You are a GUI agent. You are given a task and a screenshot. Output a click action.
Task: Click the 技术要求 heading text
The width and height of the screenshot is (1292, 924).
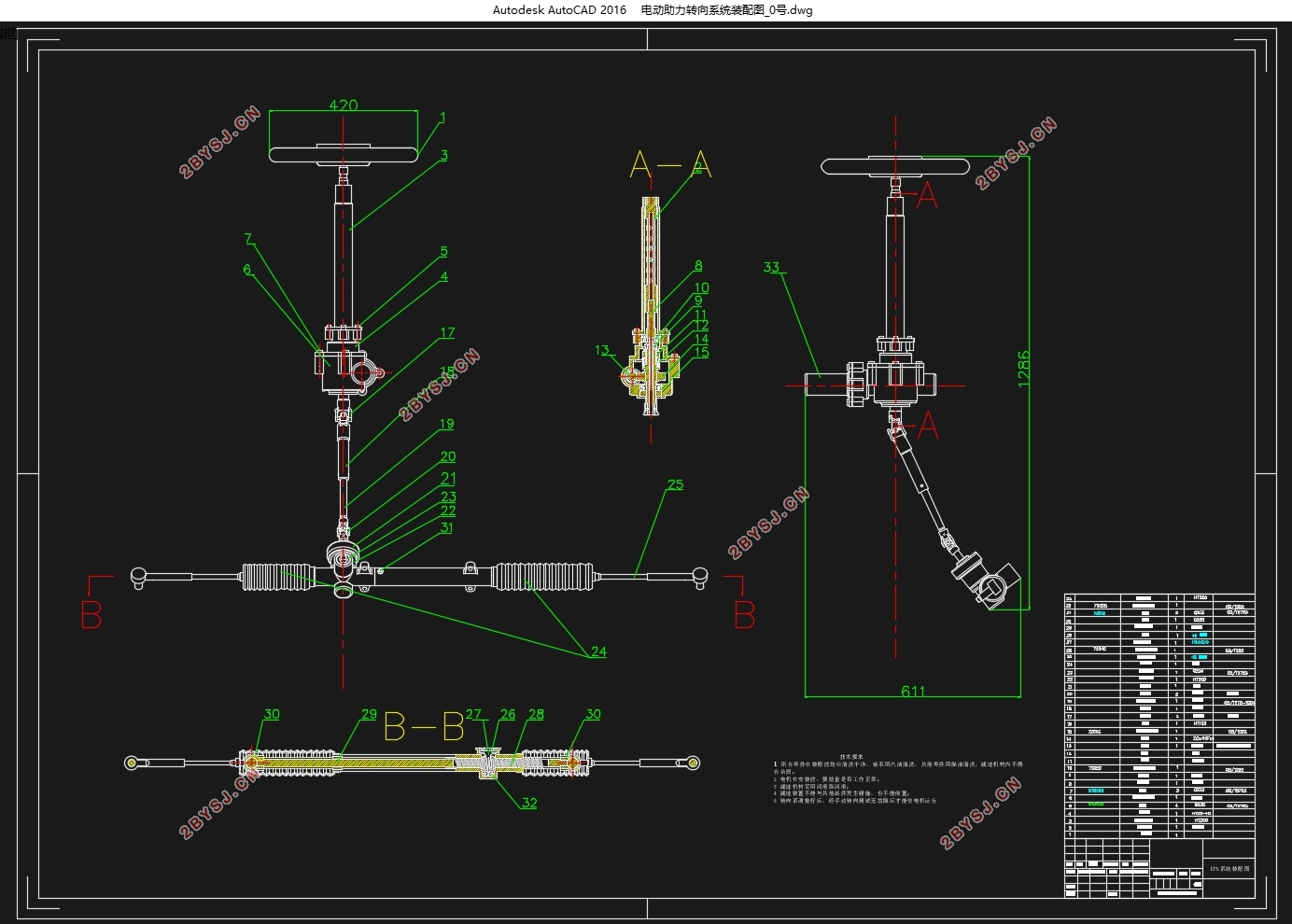[853, 756]
